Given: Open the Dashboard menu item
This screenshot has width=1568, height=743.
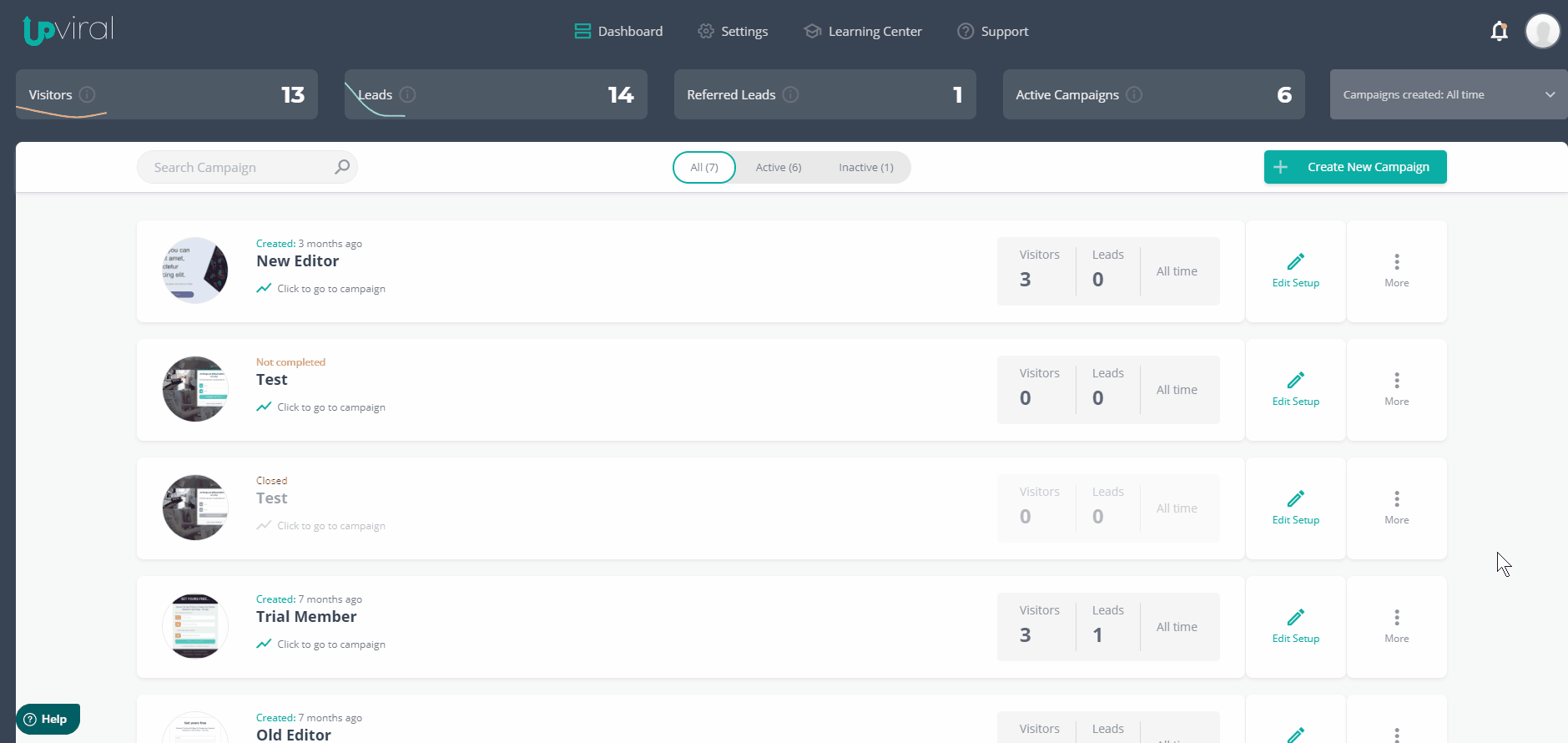Looking at the screenshot, I should 618,31.
